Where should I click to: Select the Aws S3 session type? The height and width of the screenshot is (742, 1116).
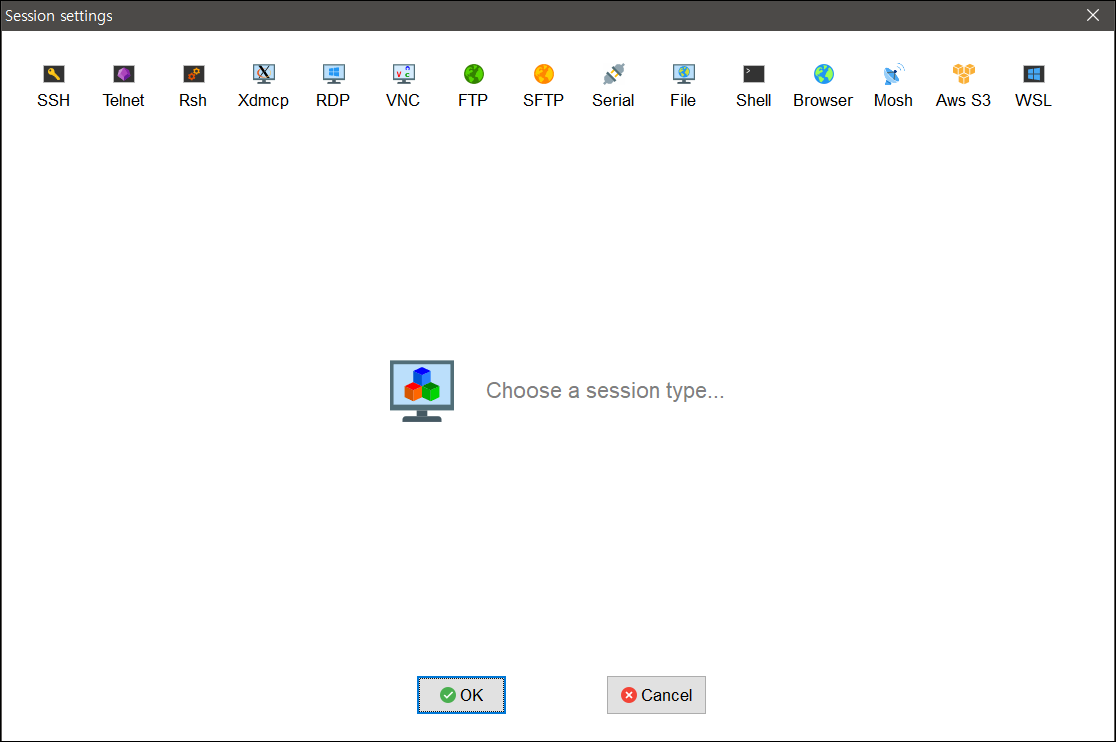click(x=963, y=85)
